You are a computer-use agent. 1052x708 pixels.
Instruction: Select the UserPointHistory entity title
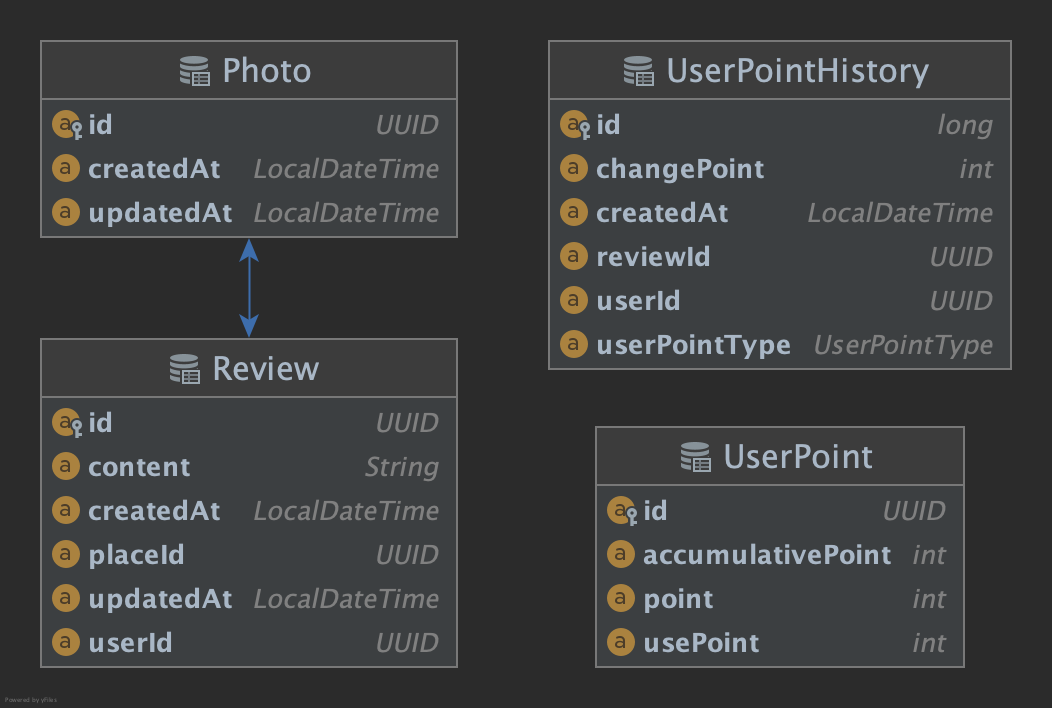(x=797, y=71)
